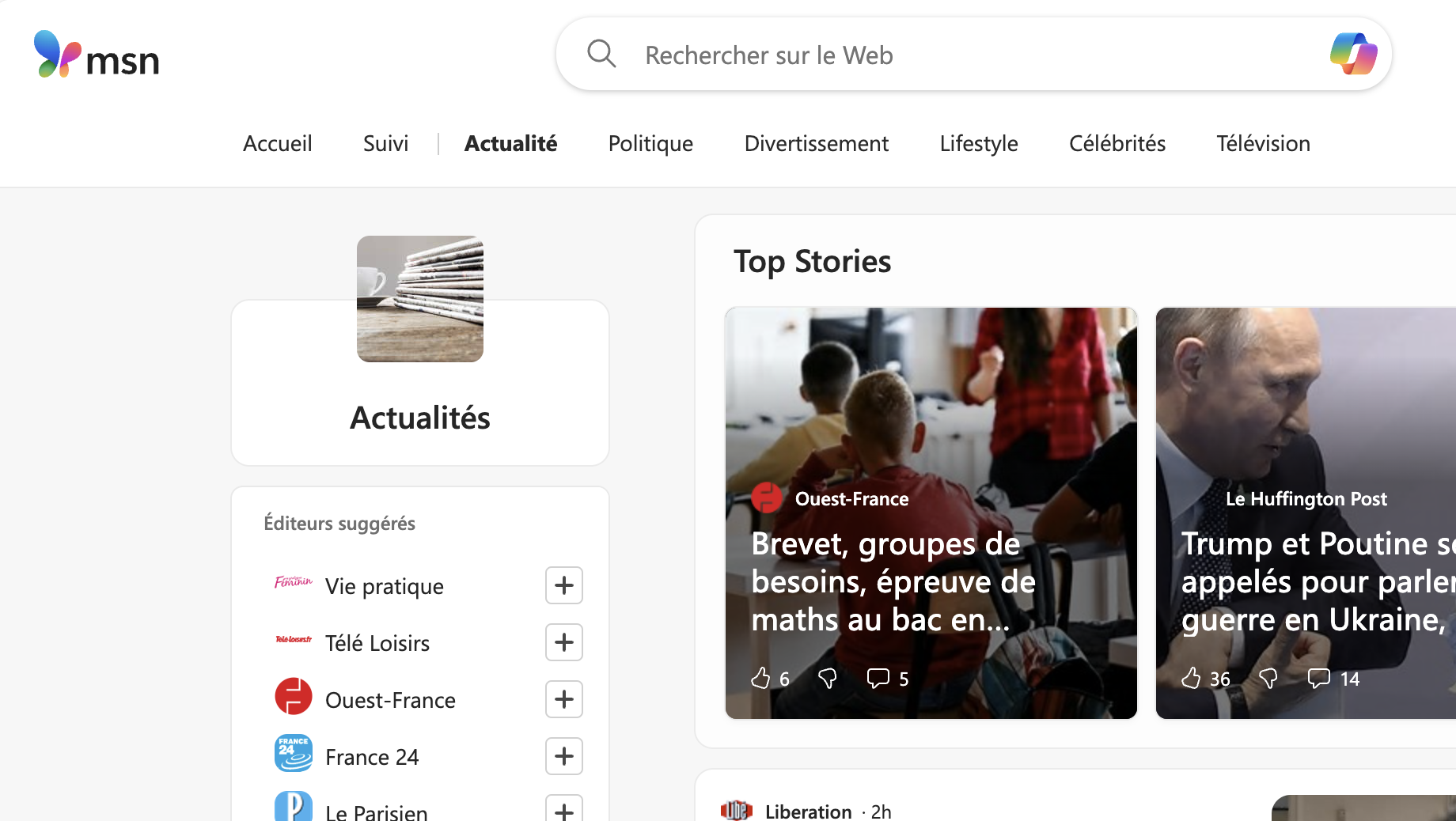1456x821 pixels.
Task: View the 14 comments on the Huffington Post story
Action: coord(1318,678)
